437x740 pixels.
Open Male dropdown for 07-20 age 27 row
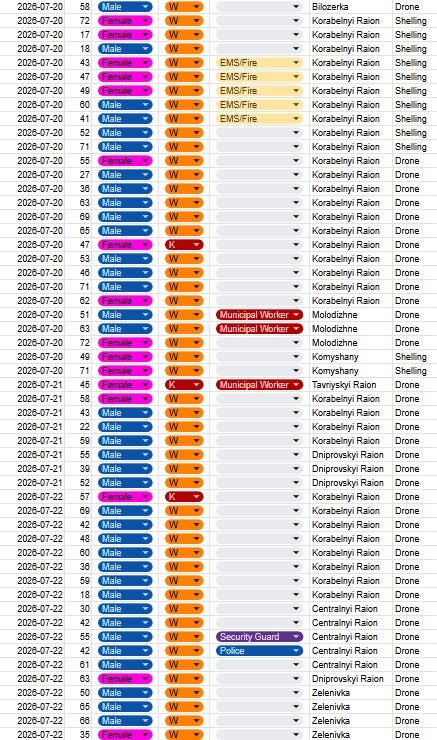pos(125,175)
